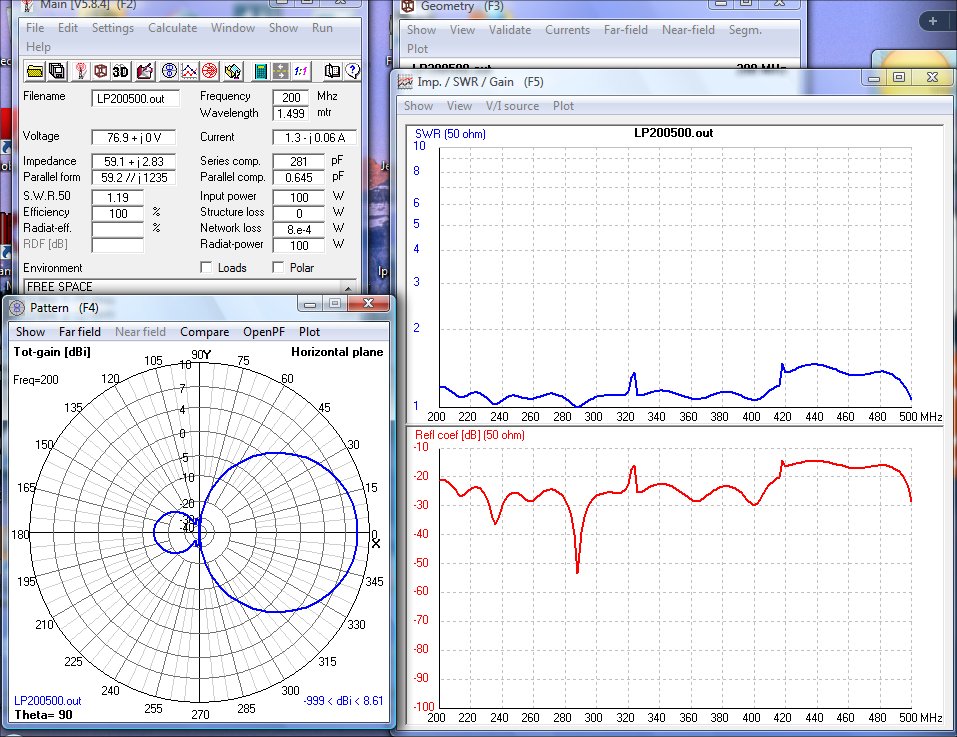957x737 pixels.
Task: Click the question mark help icon
Action: pyautogui.click(x=351, y=71)
